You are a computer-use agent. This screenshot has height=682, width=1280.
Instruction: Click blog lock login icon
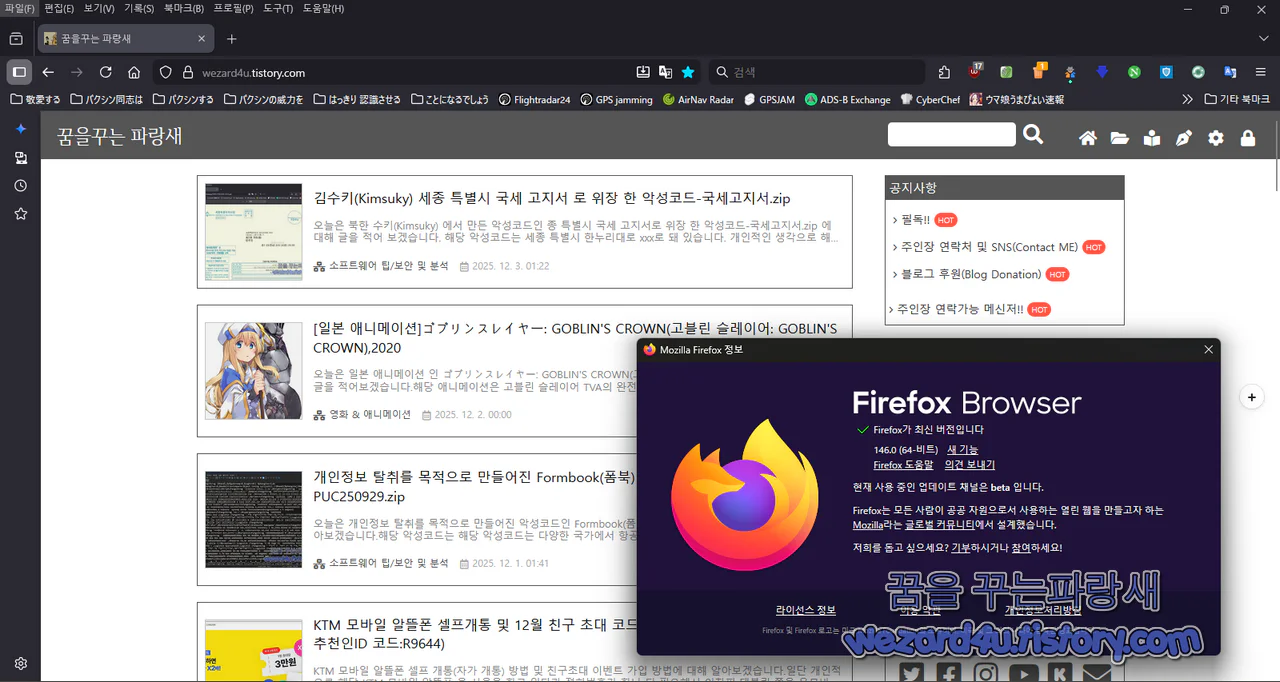1248,138
